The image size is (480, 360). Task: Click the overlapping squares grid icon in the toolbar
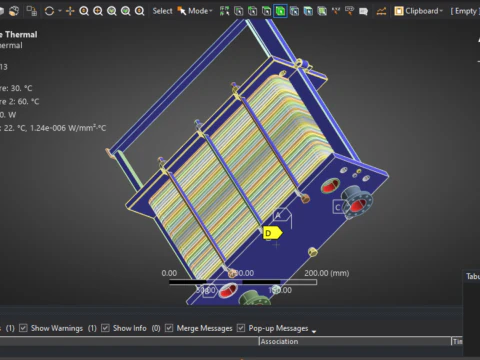click(32, 11)
